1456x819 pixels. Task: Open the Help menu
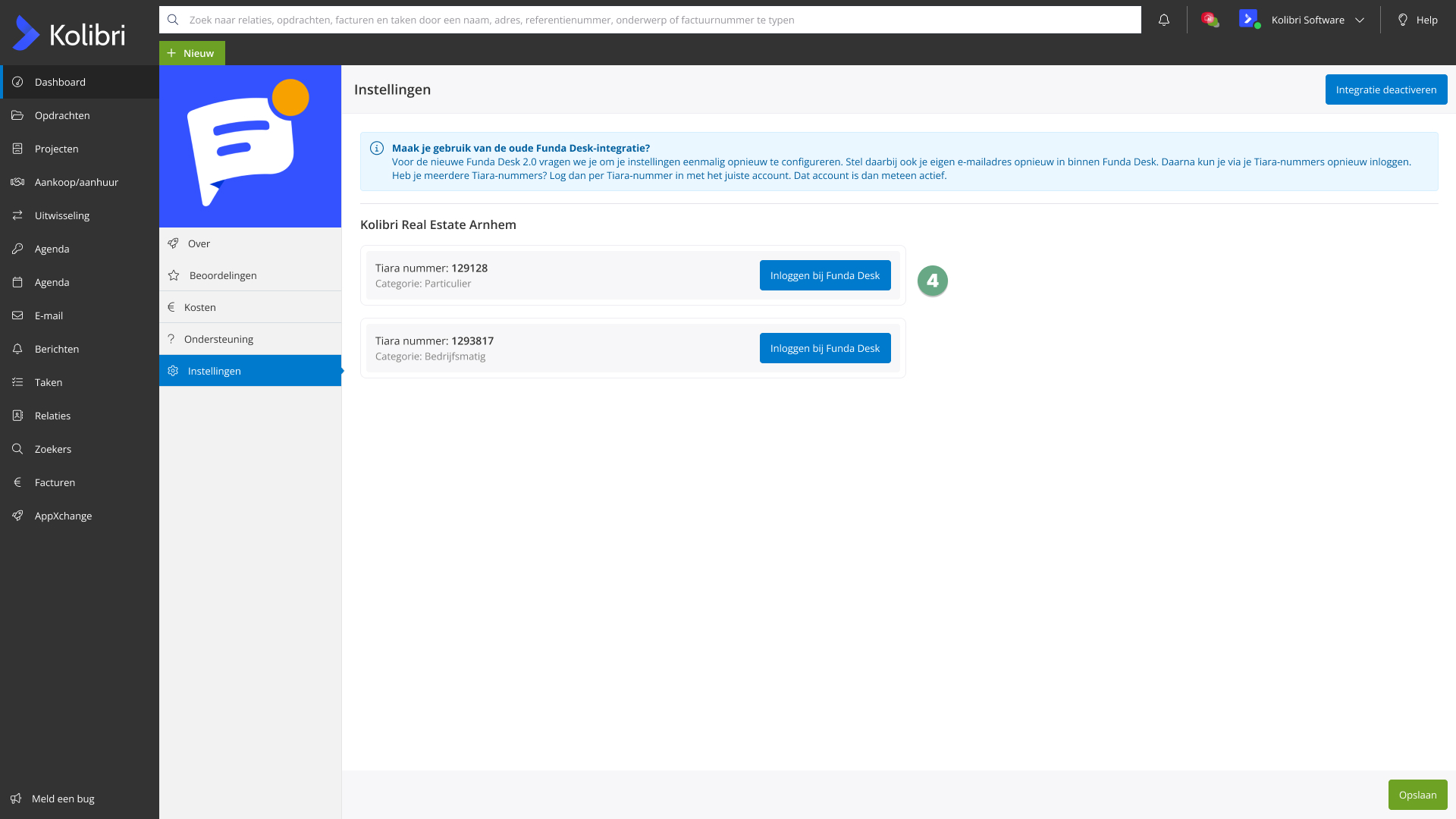tap(1417, 20)
